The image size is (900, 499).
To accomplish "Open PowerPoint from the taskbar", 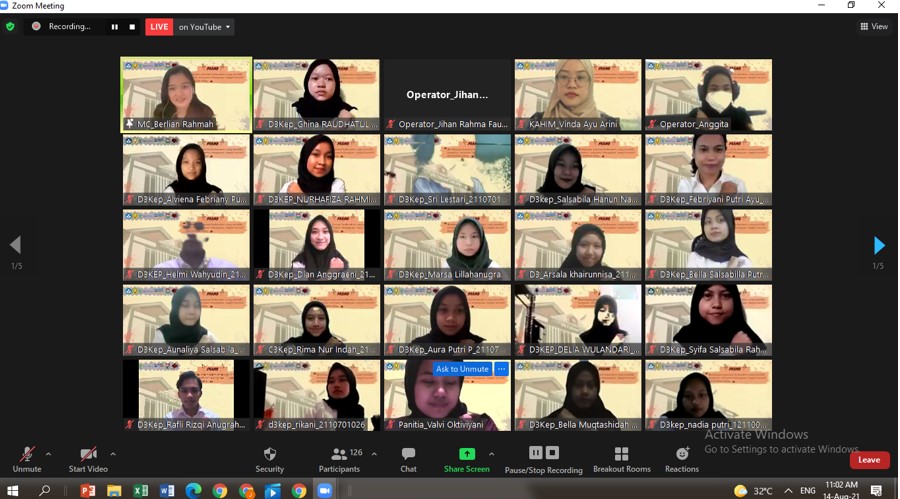I will point(88,490).
